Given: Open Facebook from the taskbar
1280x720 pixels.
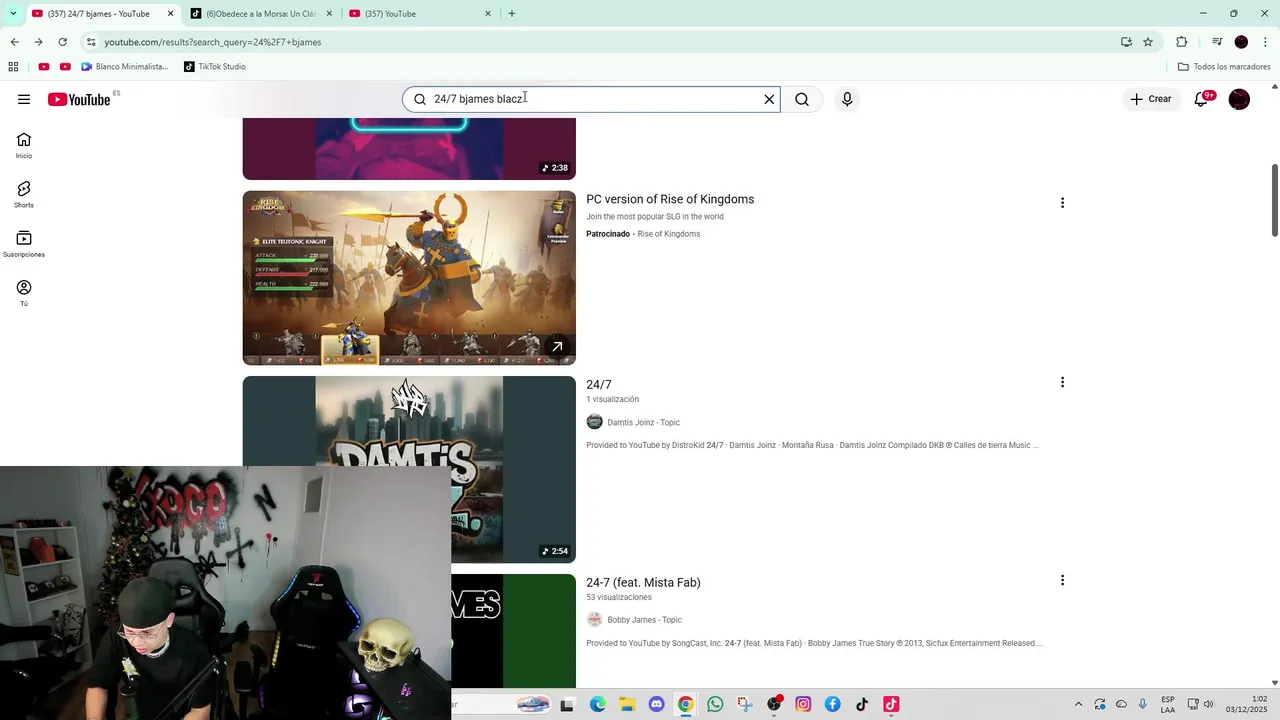Looking at the screenshot, I should click(832, 704).
